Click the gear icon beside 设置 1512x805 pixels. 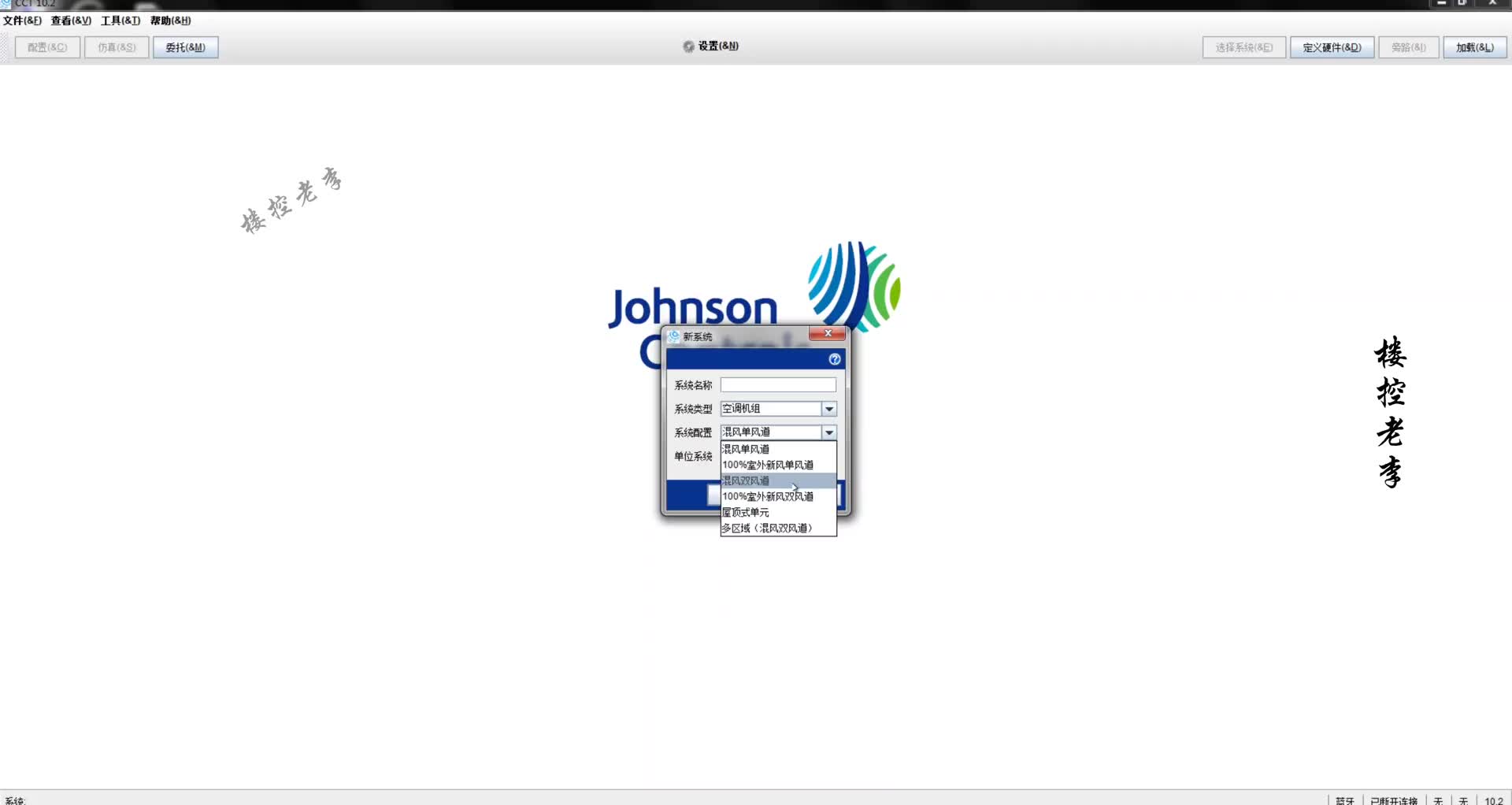[x=688, y=46]
